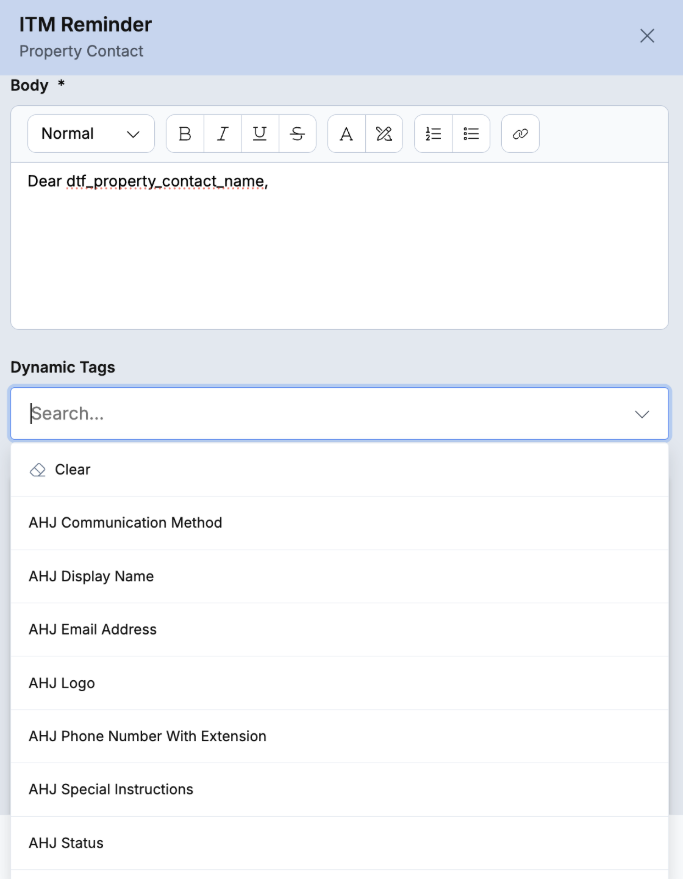Insert a hyperlink using the chain icon

pyautogui.click(x=520, y=133)
